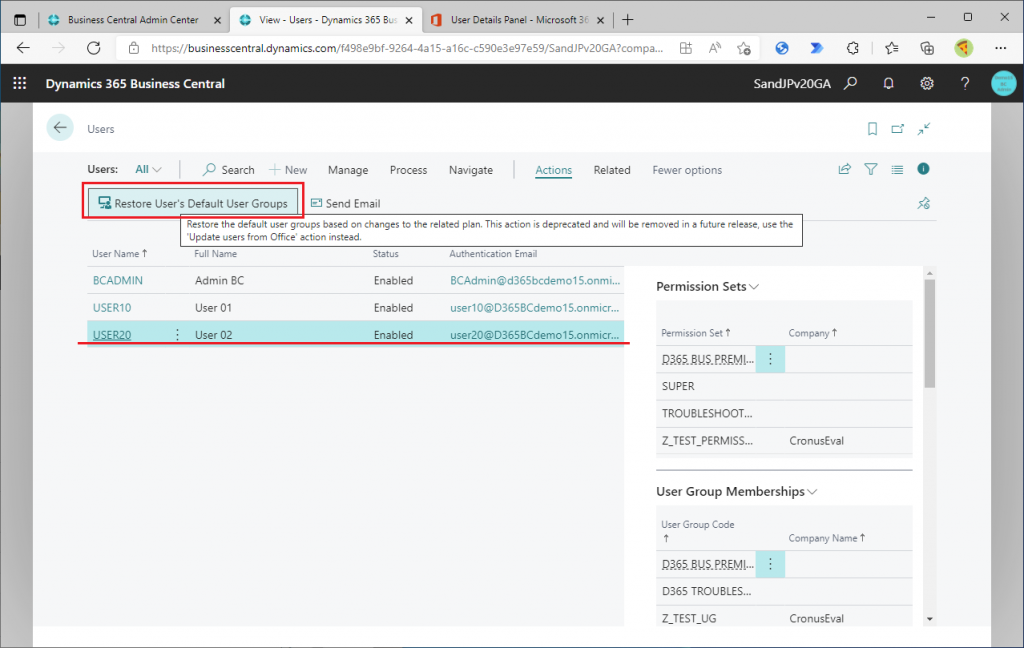Collapse the User Group Memberships section chevron
The height and width of the screenshot is (648, 1024).
pyautogui.click(x=812, y=492)
